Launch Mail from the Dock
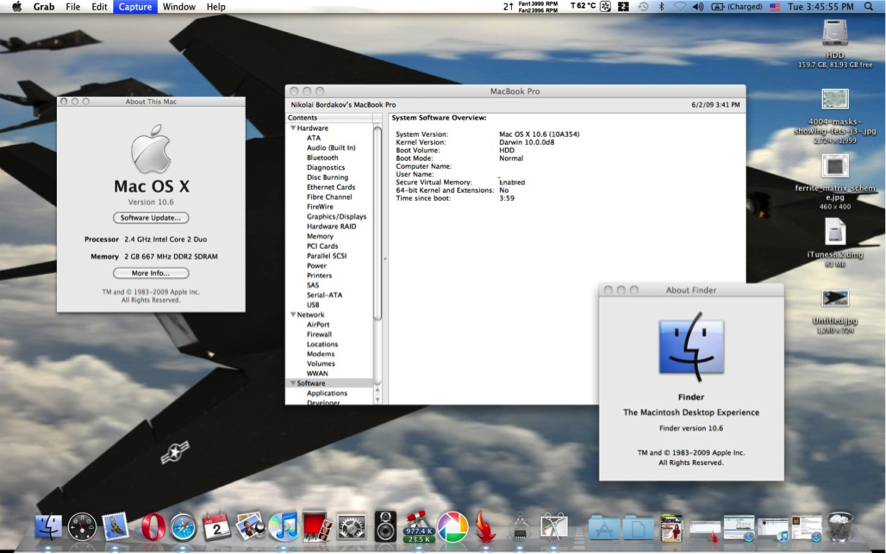The height and width of the screenshot is (554, 886). 116,526
